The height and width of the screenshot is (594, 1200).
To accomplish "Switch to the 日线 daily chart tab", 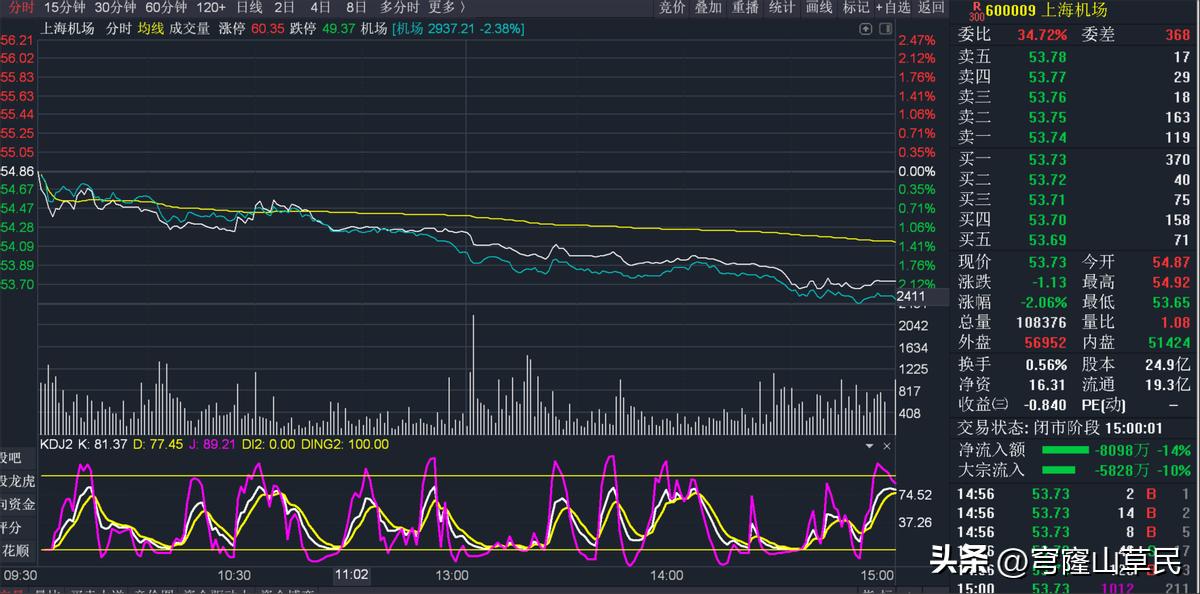I will pos(249,8).
